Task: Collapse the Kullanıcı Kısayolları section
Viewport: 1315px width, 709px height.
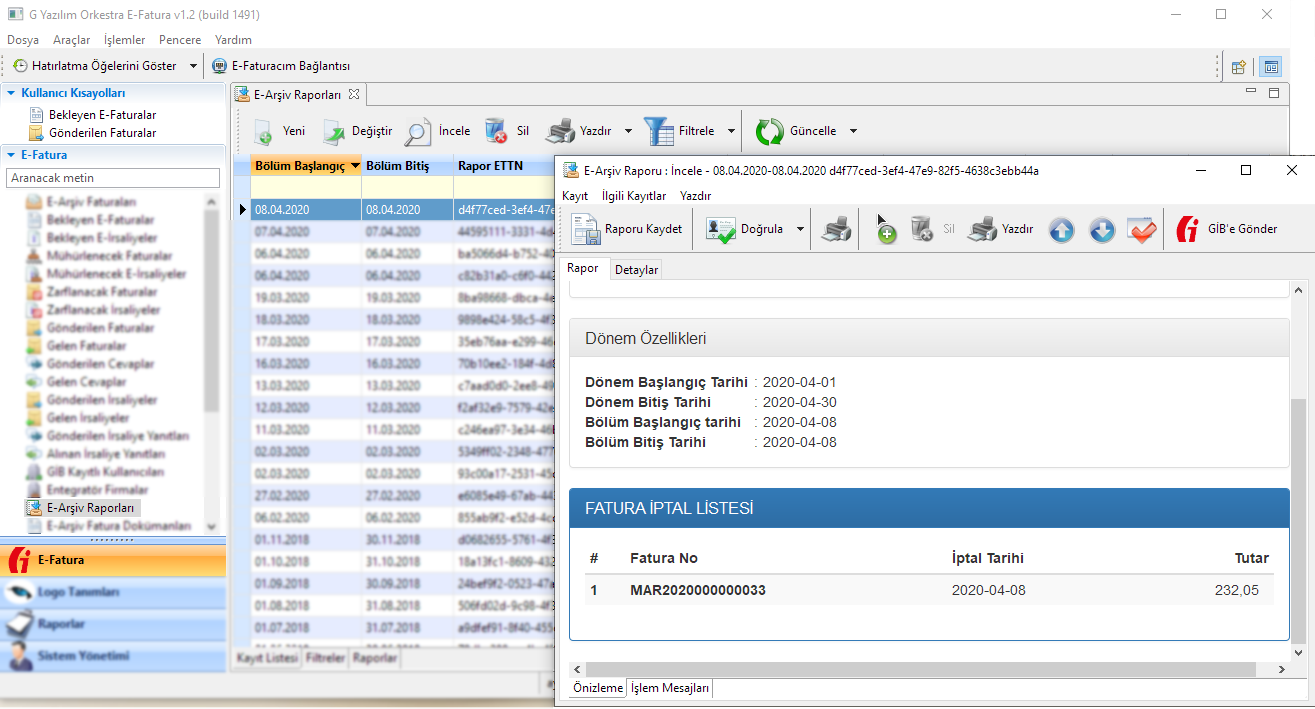Action: coord(11,93)
